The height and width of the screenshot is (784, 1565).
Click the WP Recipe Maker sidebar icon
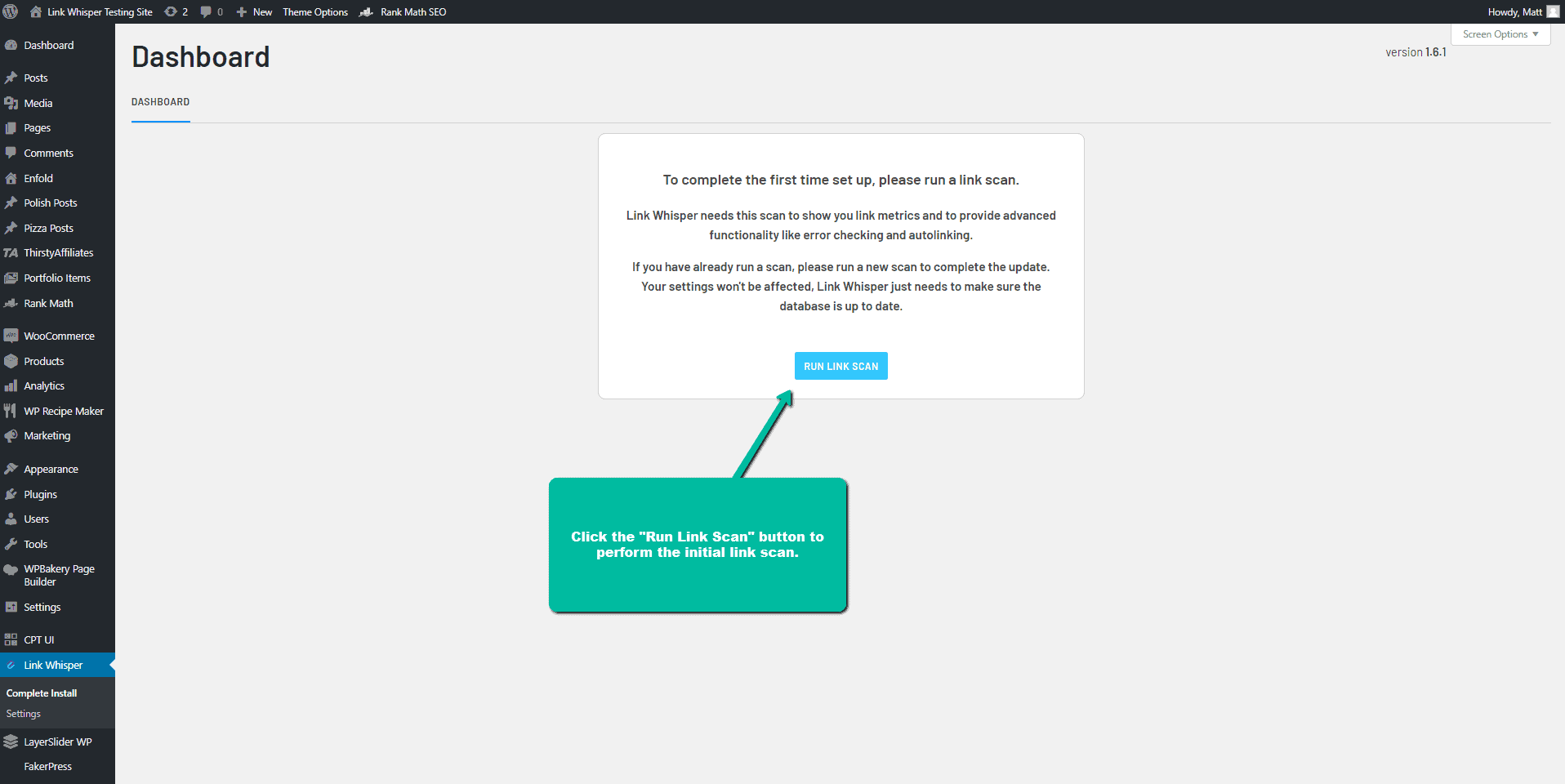[11, 410]
